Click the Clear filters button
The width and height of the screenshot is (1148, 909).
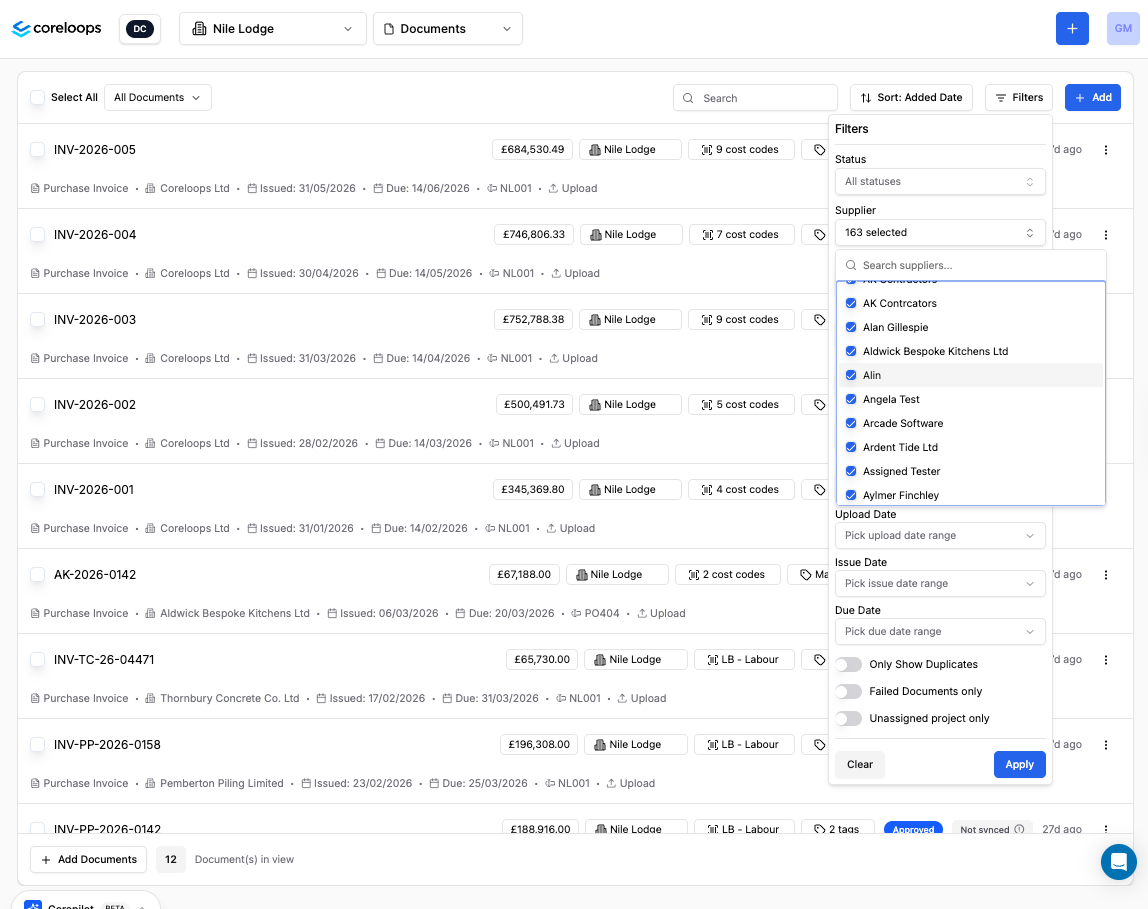click(860, 764)
